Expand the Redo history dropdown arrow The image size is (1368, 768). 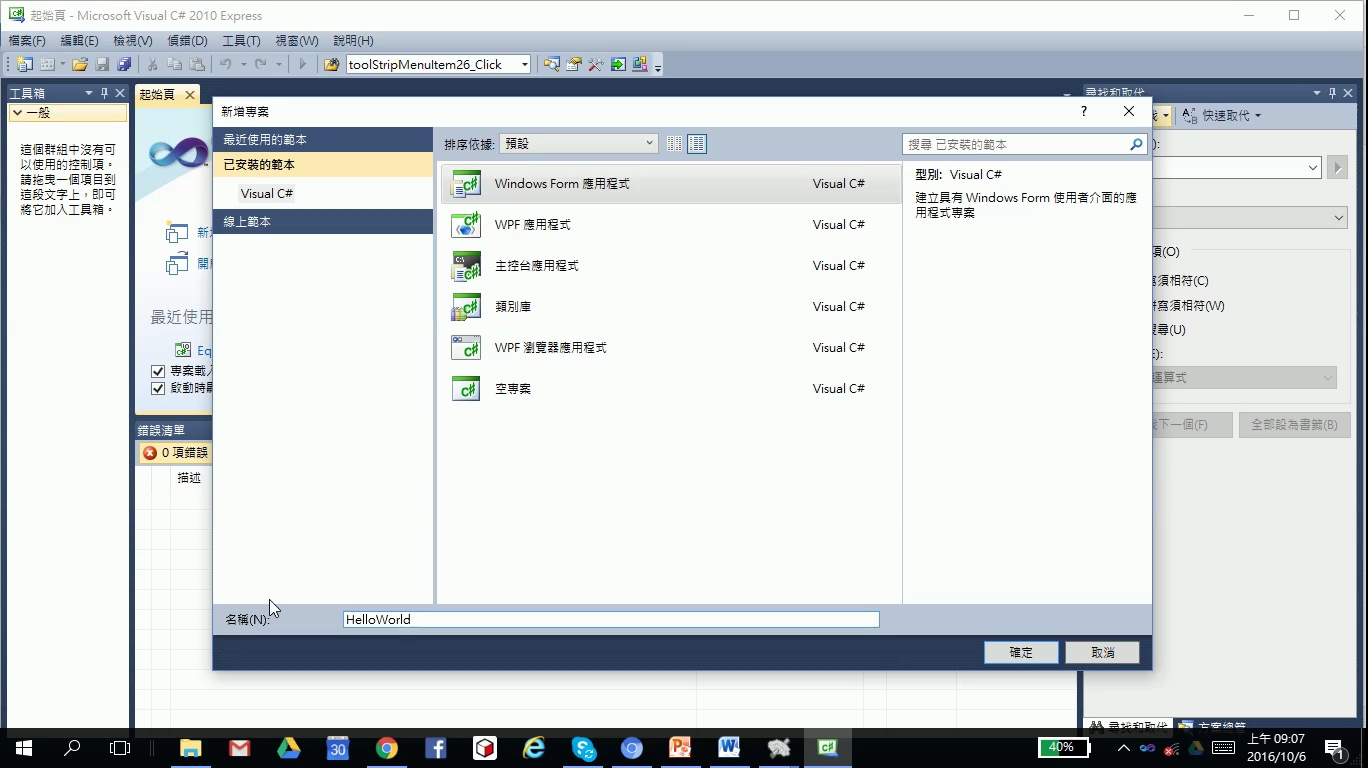click(x=278, y=64)
